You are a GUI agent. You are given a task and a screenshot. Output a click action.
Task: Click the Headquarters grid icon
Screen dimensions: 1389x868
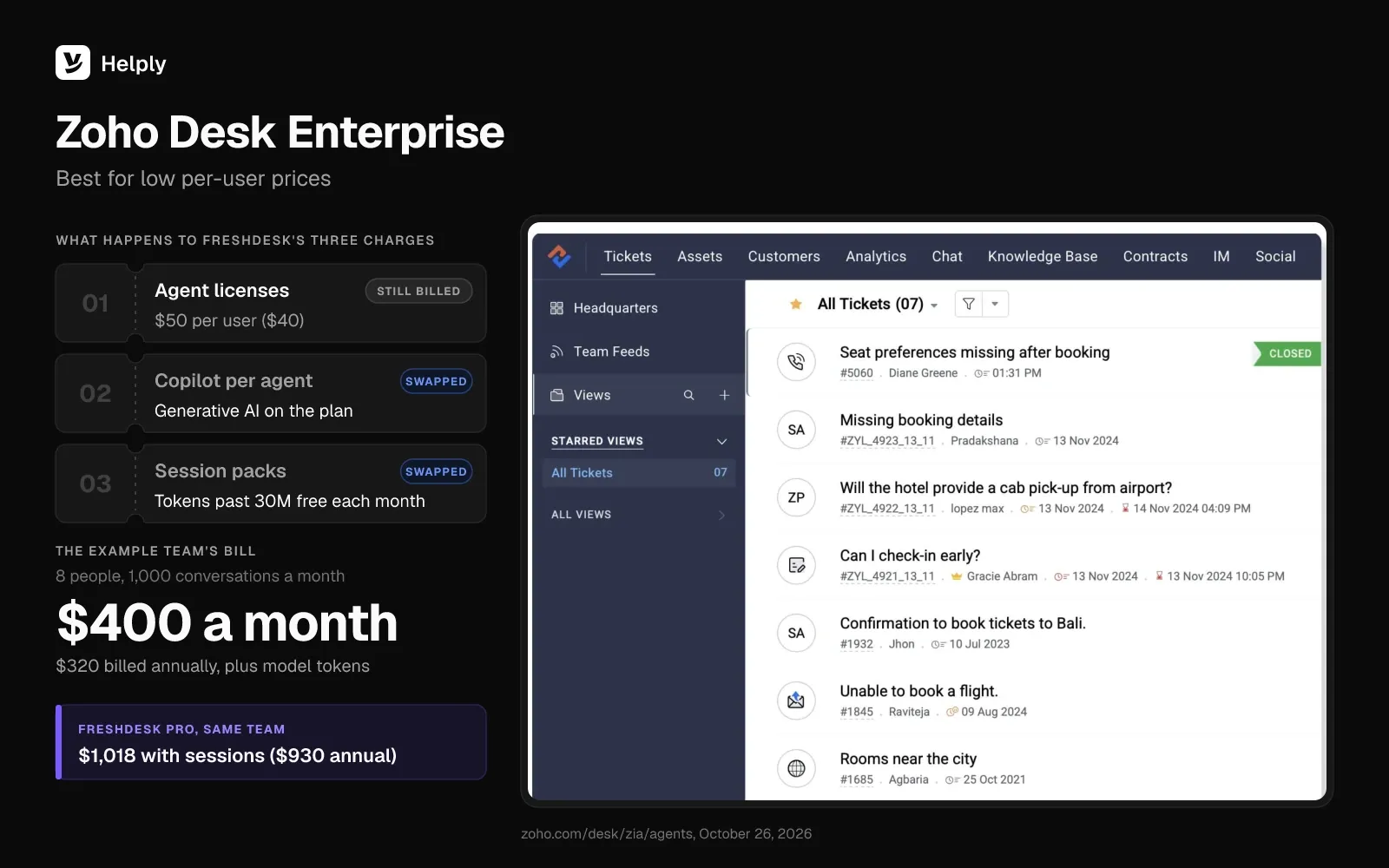click(557, 308)
